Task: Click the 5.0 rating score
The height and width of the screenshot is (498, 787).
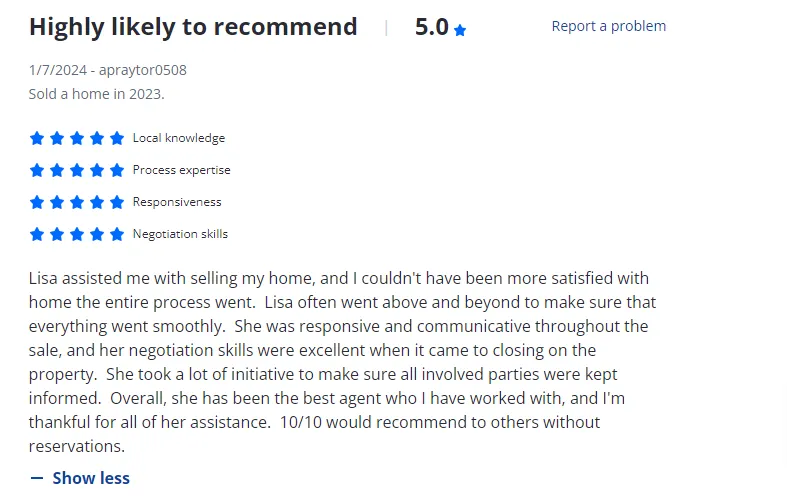Action: click(431, 27)
